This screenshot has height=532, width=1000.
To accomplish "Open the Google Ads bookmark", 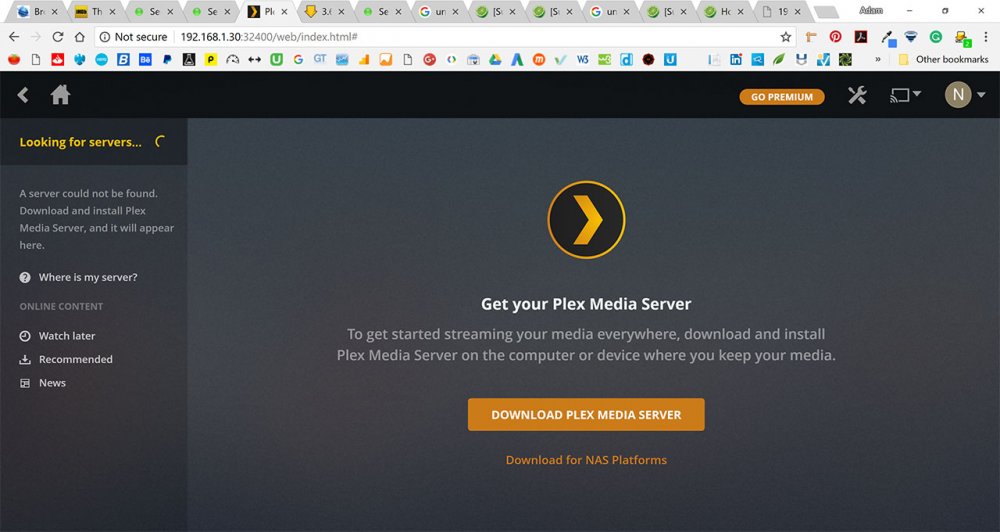I will coord(517,59).
